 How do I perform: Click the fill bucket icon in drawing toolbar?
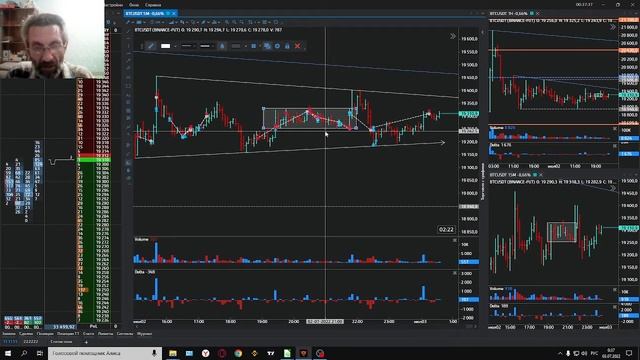(222, 46)
